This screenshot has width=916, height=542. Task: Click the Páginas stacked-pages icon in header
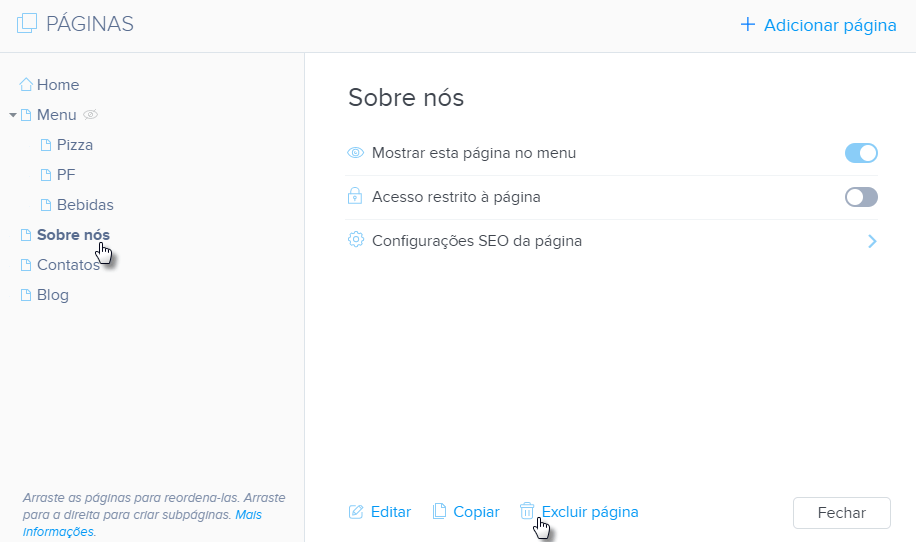coord(27,24)
